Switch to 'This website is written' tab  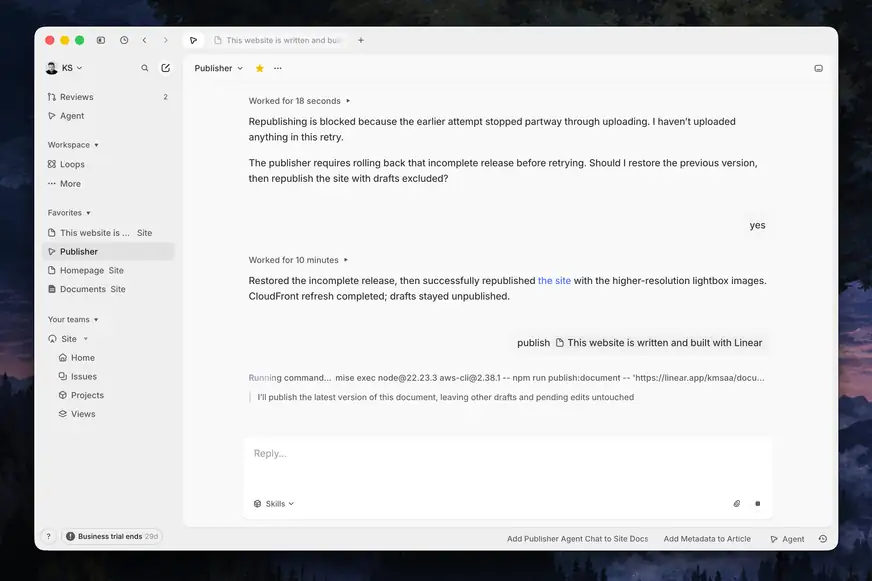(x=278, y=40)
